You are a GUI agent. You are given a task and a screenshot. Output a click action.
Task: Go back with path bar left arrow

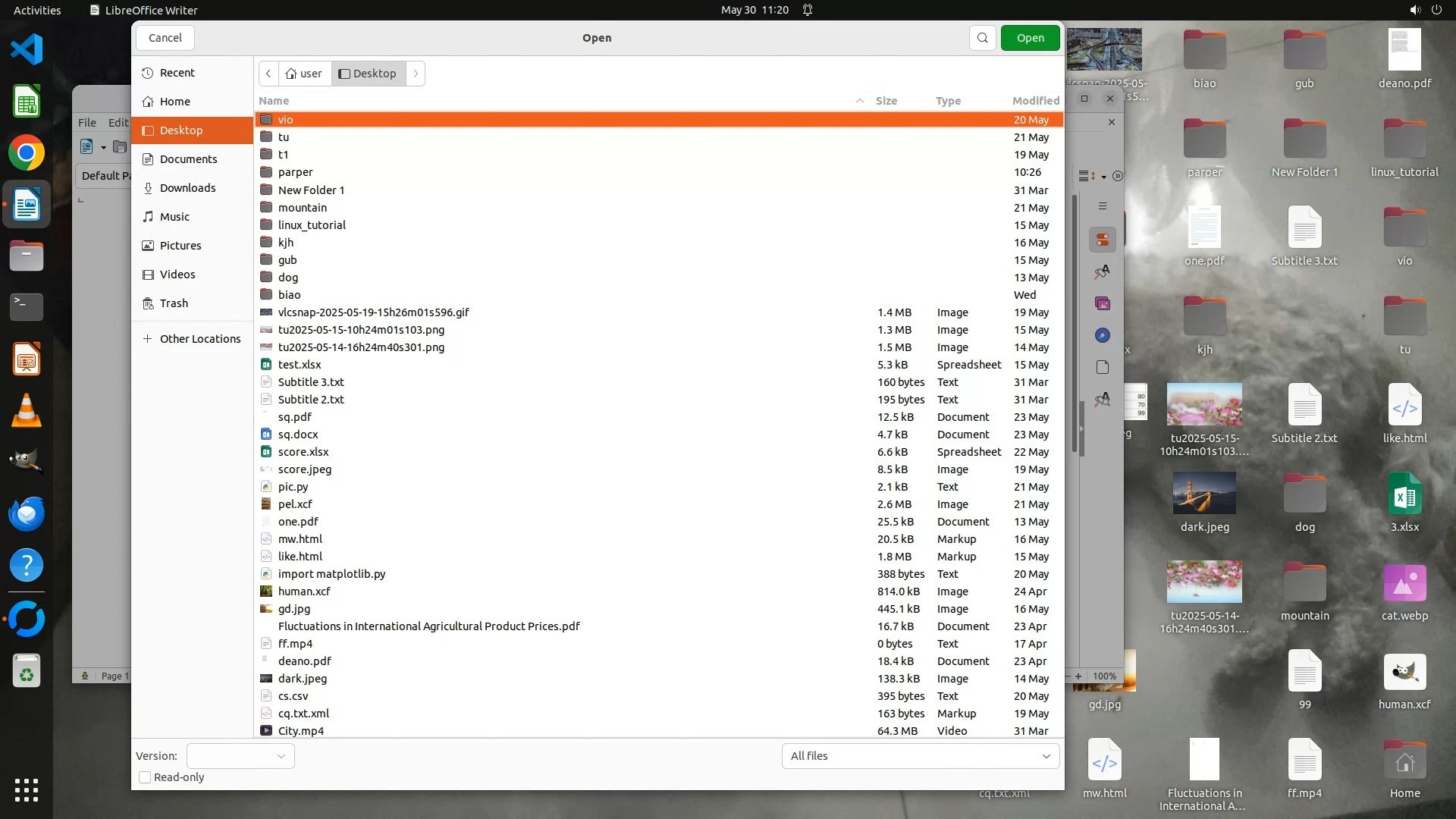coord(268,74)
